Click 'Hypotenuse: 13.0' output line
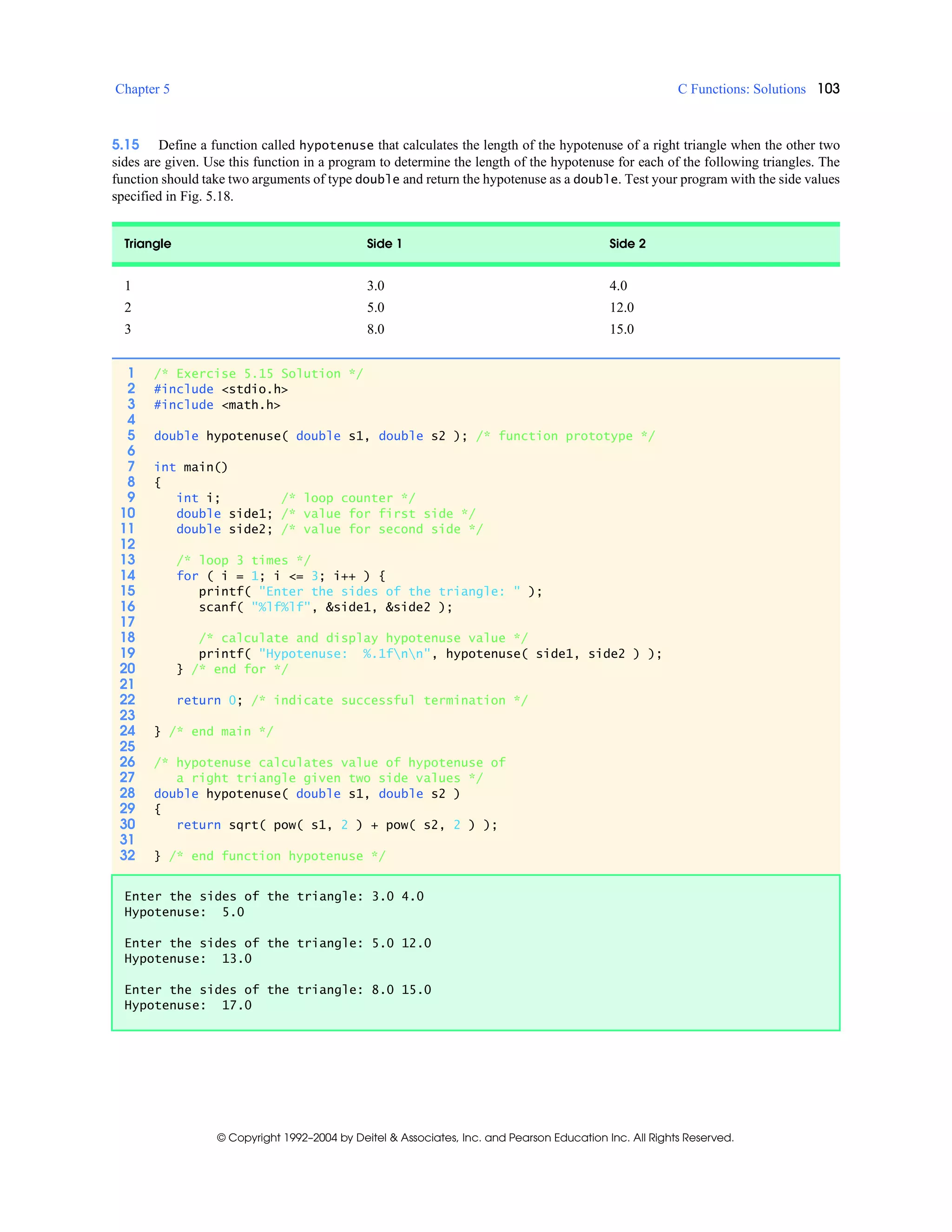The image size is (952, 1232). (x=188, y=959)
